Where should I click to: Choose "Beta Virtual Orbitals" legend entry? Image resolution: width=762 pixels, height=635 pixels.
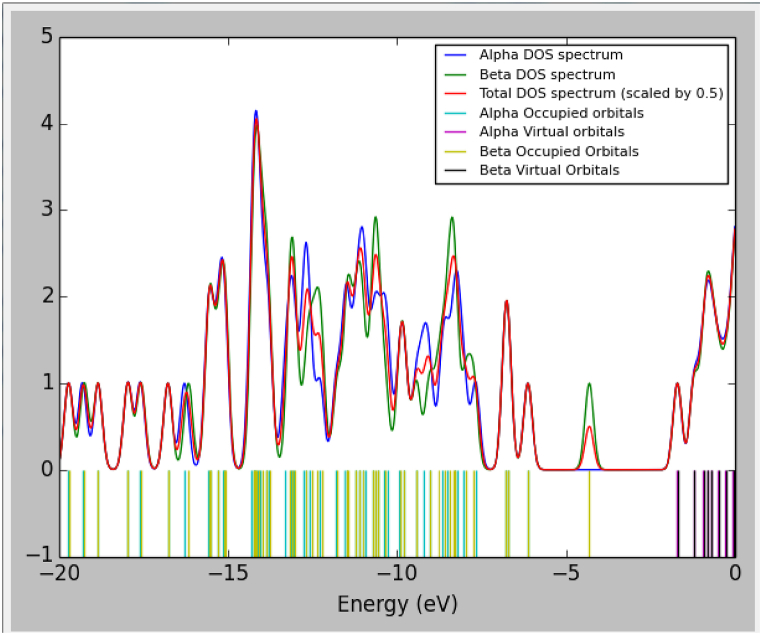[x=549, y=170]
